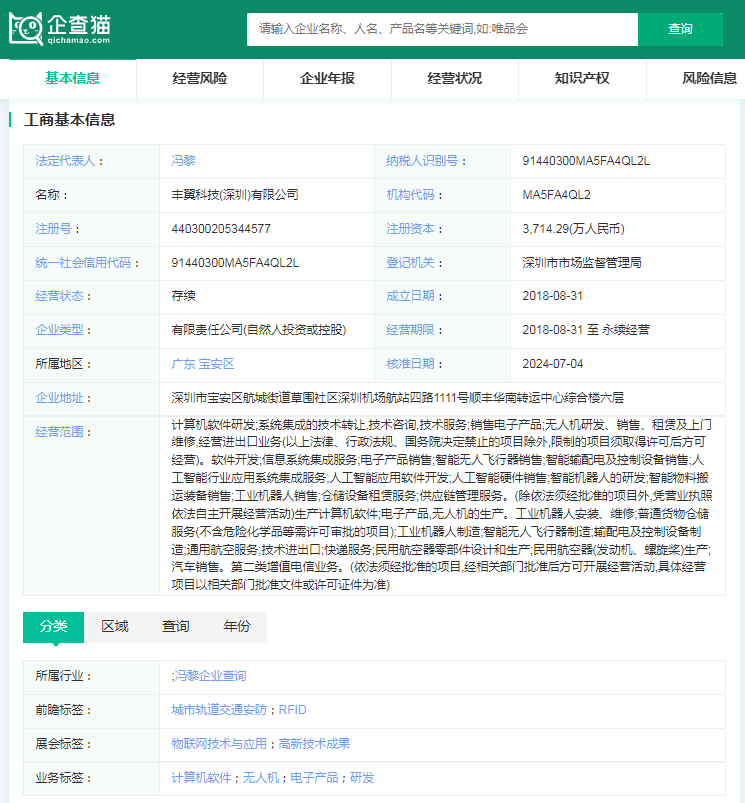745x803 pixels.
Task: Open the 高新技术成果 tag link
Action: pyautogui.click(x=314, y=744)
